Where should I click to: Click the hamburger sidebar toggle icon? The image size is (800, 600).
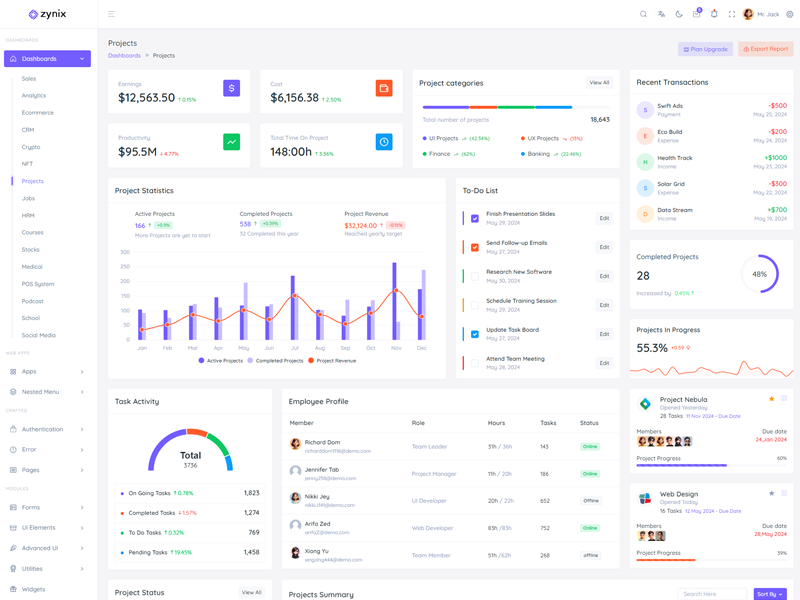point(111,14)
